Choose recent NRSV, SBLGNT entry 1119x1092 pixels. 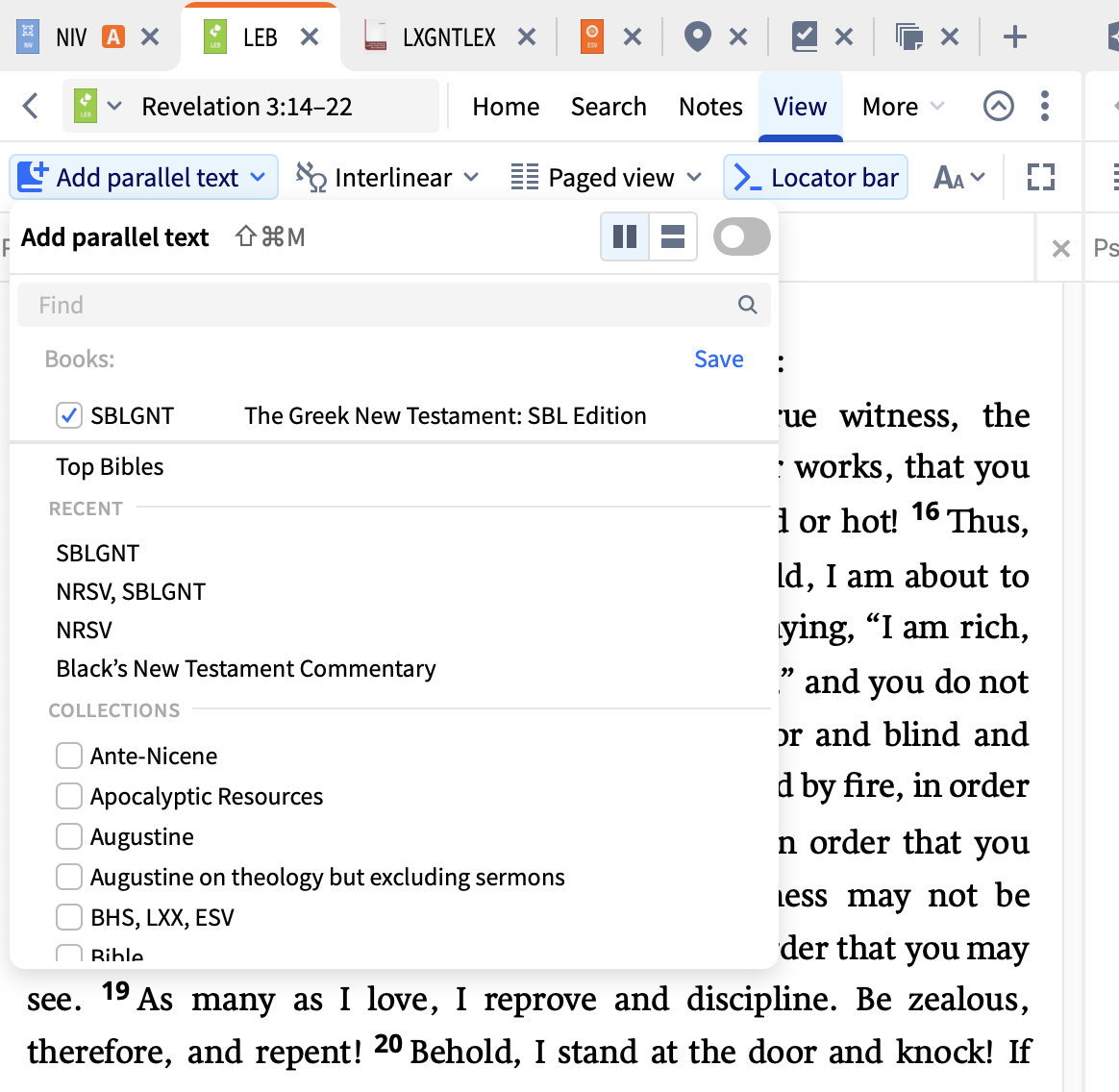[x=131, y=592]
